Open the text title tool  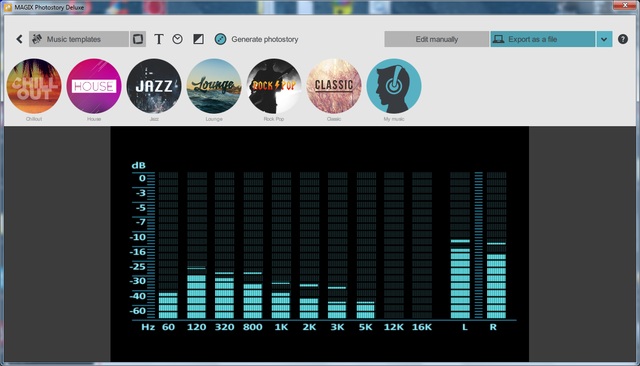pos(159,39)
